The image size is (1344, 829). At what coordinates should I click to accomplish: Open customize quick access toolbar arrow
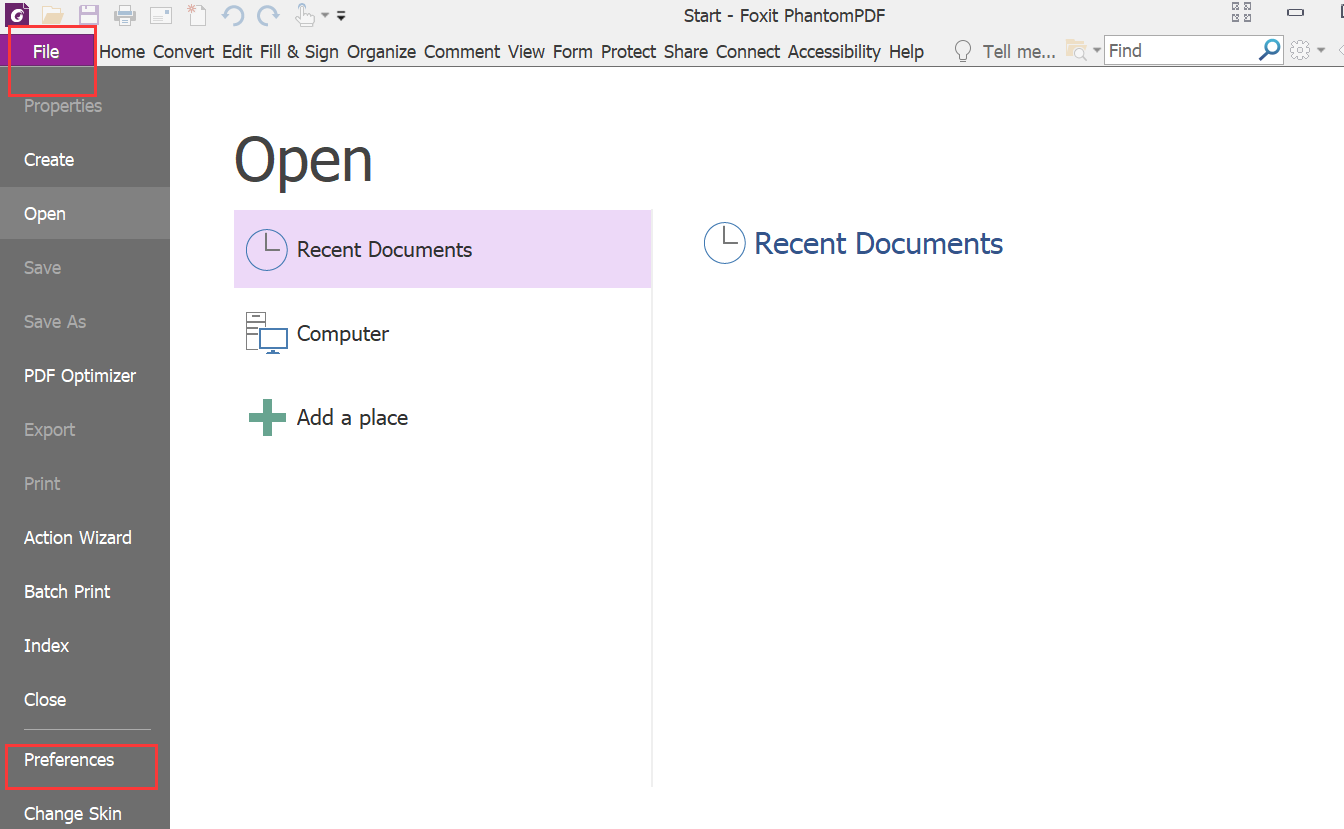(x=341, y=16)
